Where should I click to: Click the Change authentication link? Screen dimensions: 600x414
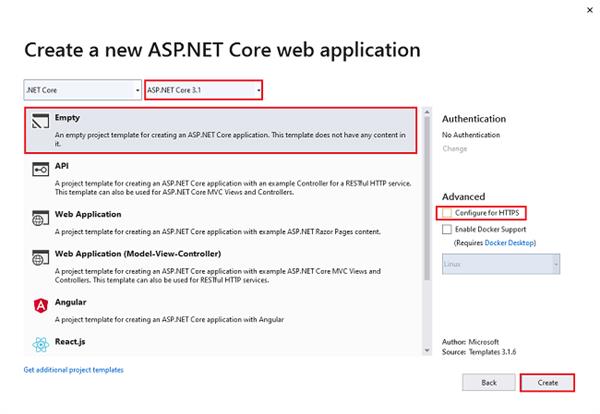tap(454, 148)
